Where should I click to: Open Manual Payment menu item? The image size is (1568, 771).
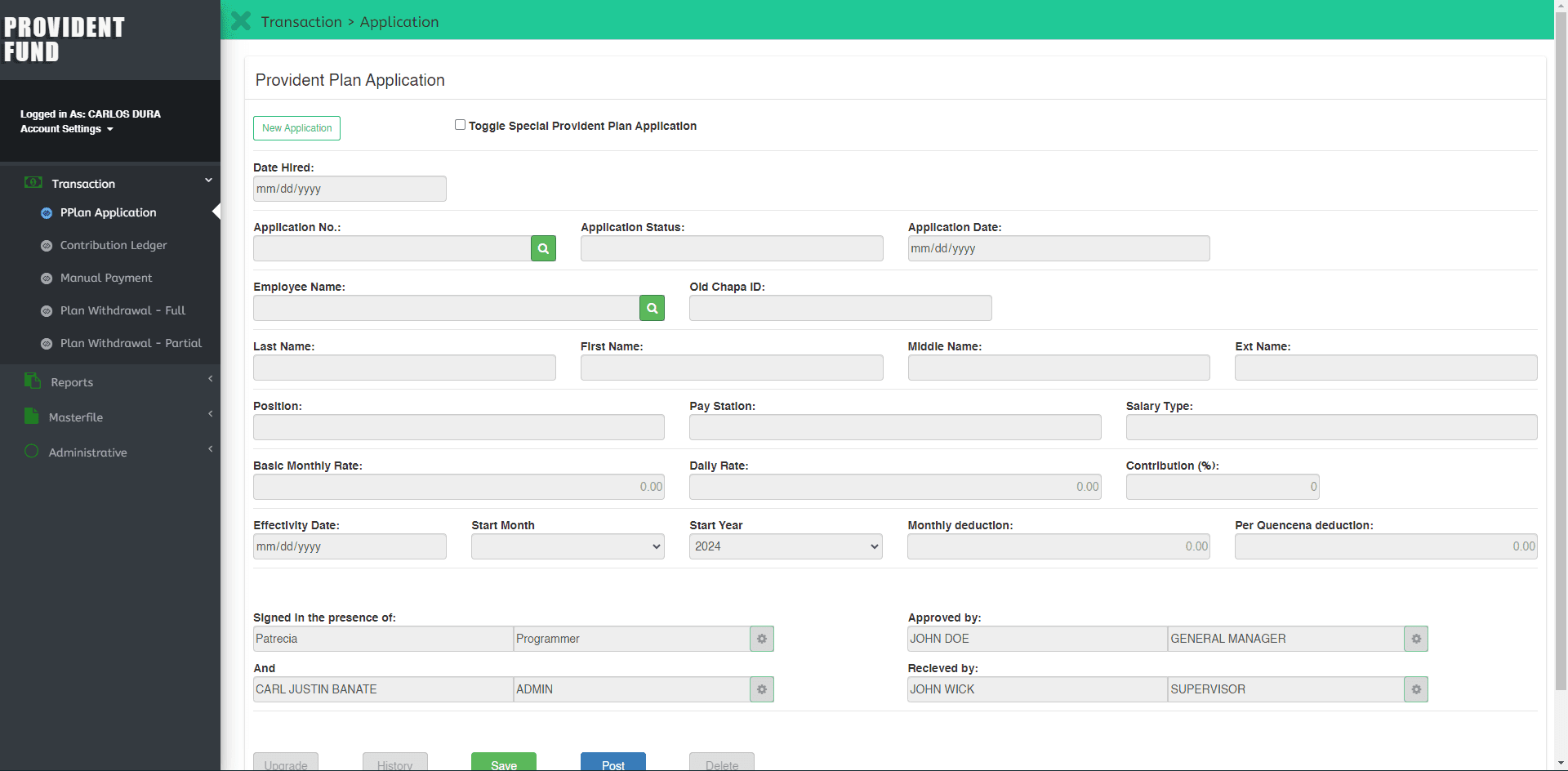point(106,278)
